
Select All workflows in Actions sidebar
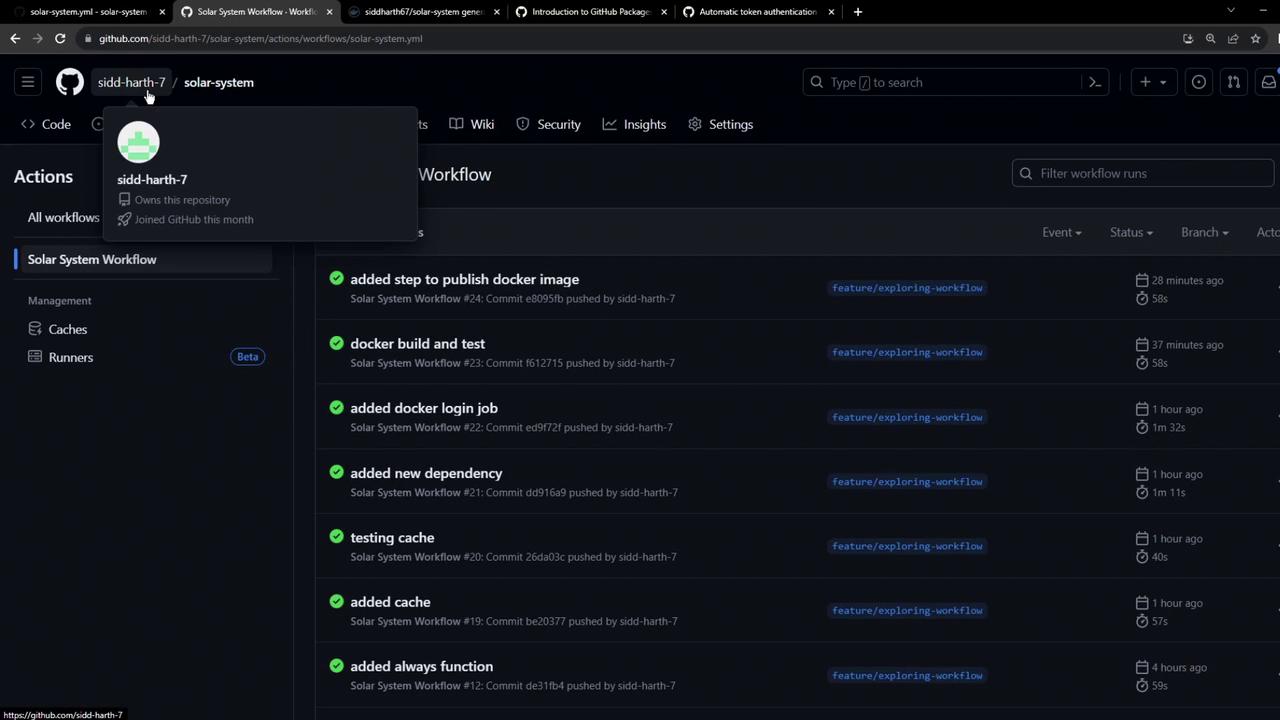(63, 217)
